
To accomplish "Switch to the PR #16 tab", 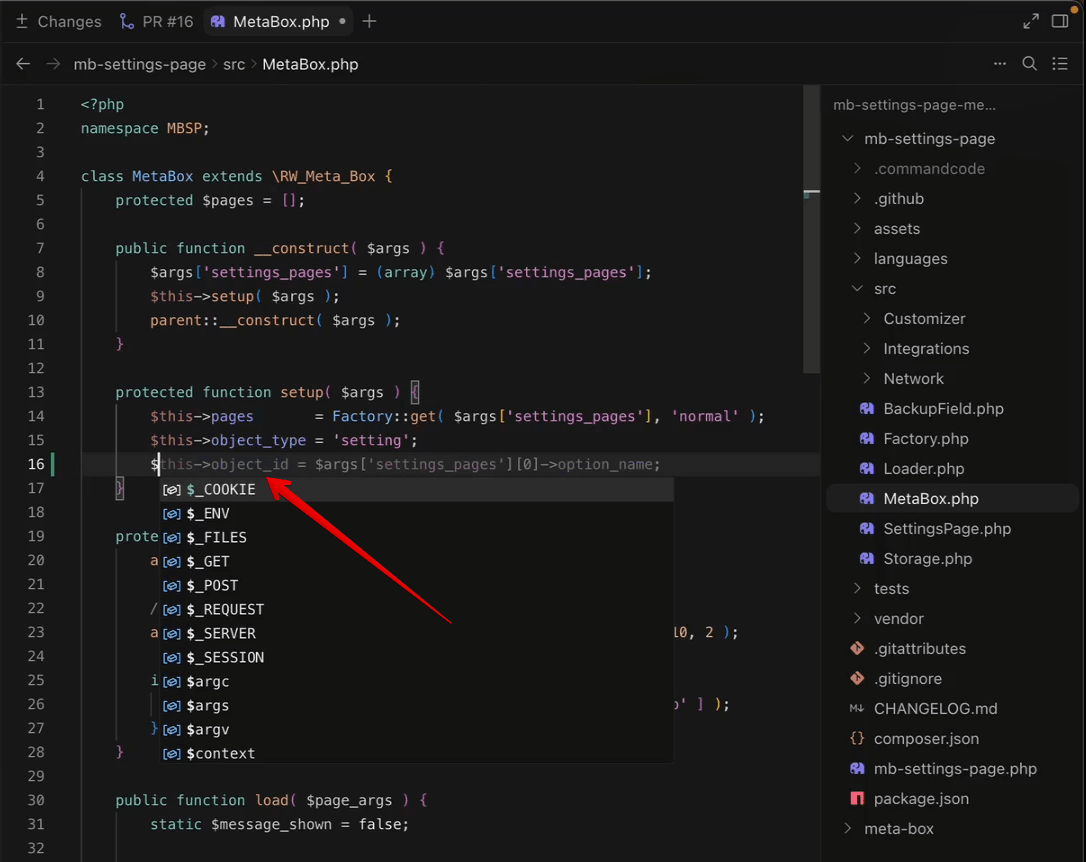I will [156, 21].
